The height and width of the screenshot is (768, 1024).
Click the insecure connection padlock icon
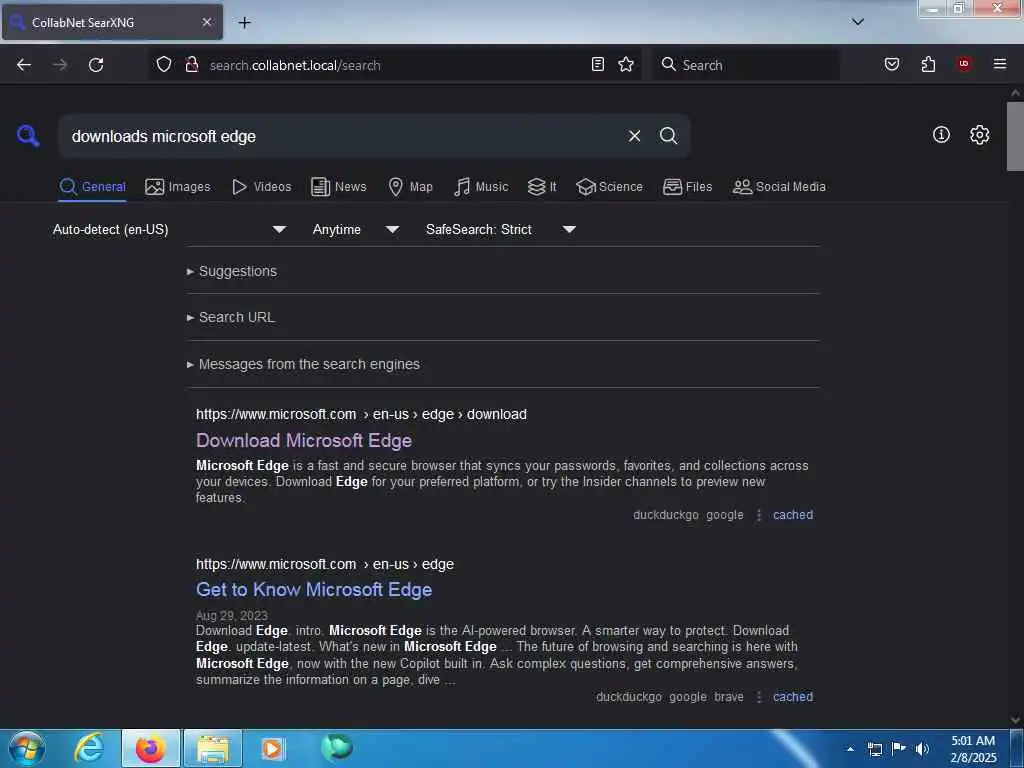click(191, 64)
